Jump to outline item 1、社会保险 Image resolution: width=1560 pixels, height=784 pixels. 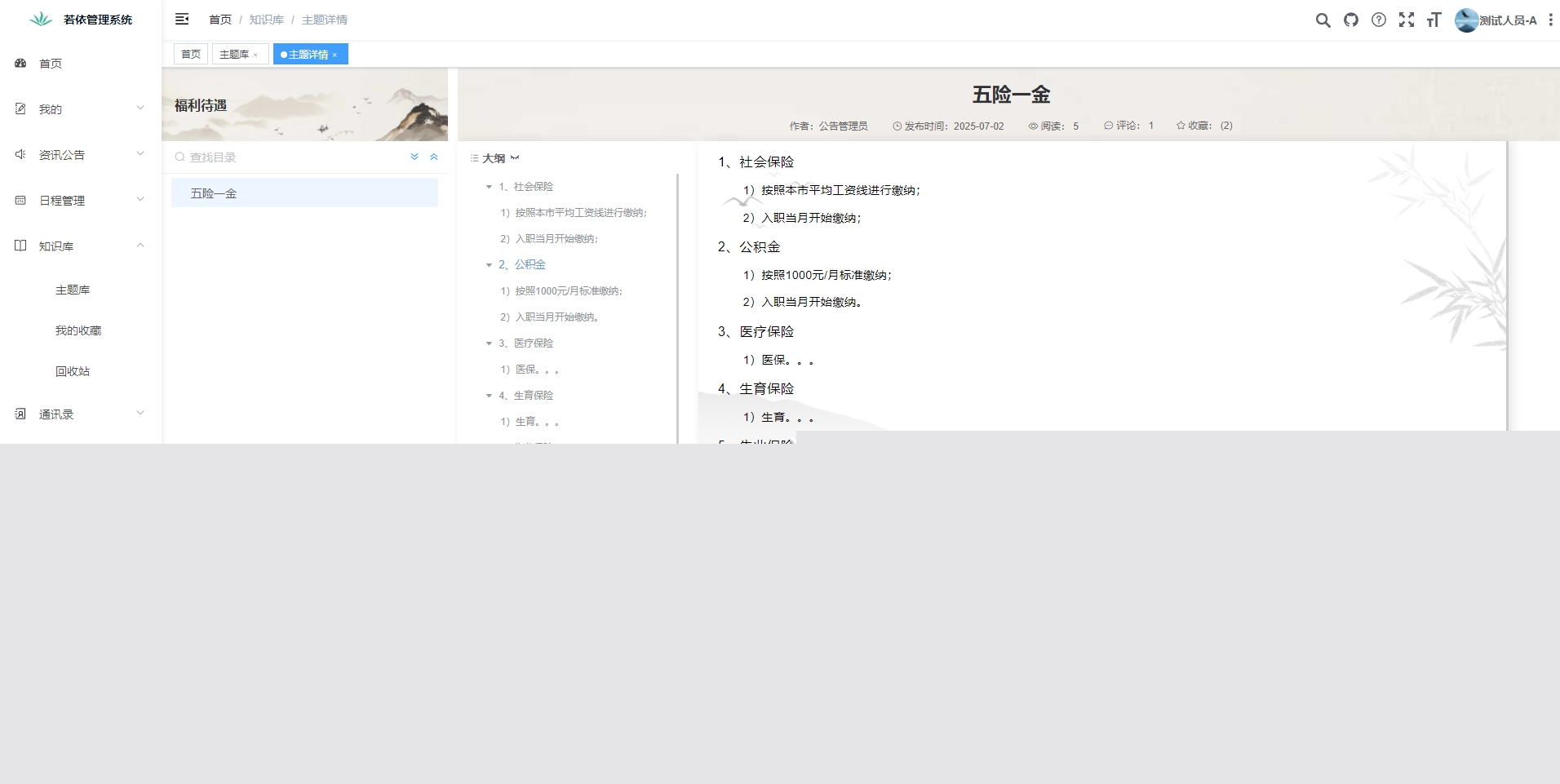click(525, 187)
